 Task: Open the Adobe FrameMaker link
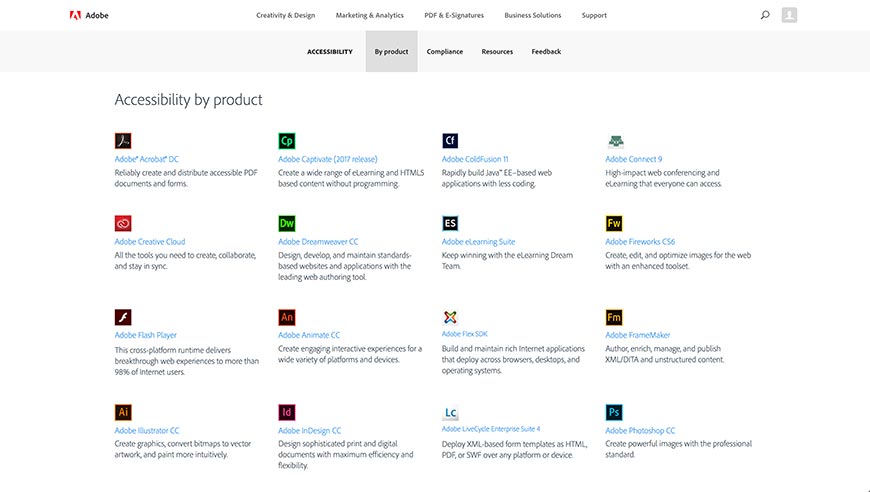637,335
